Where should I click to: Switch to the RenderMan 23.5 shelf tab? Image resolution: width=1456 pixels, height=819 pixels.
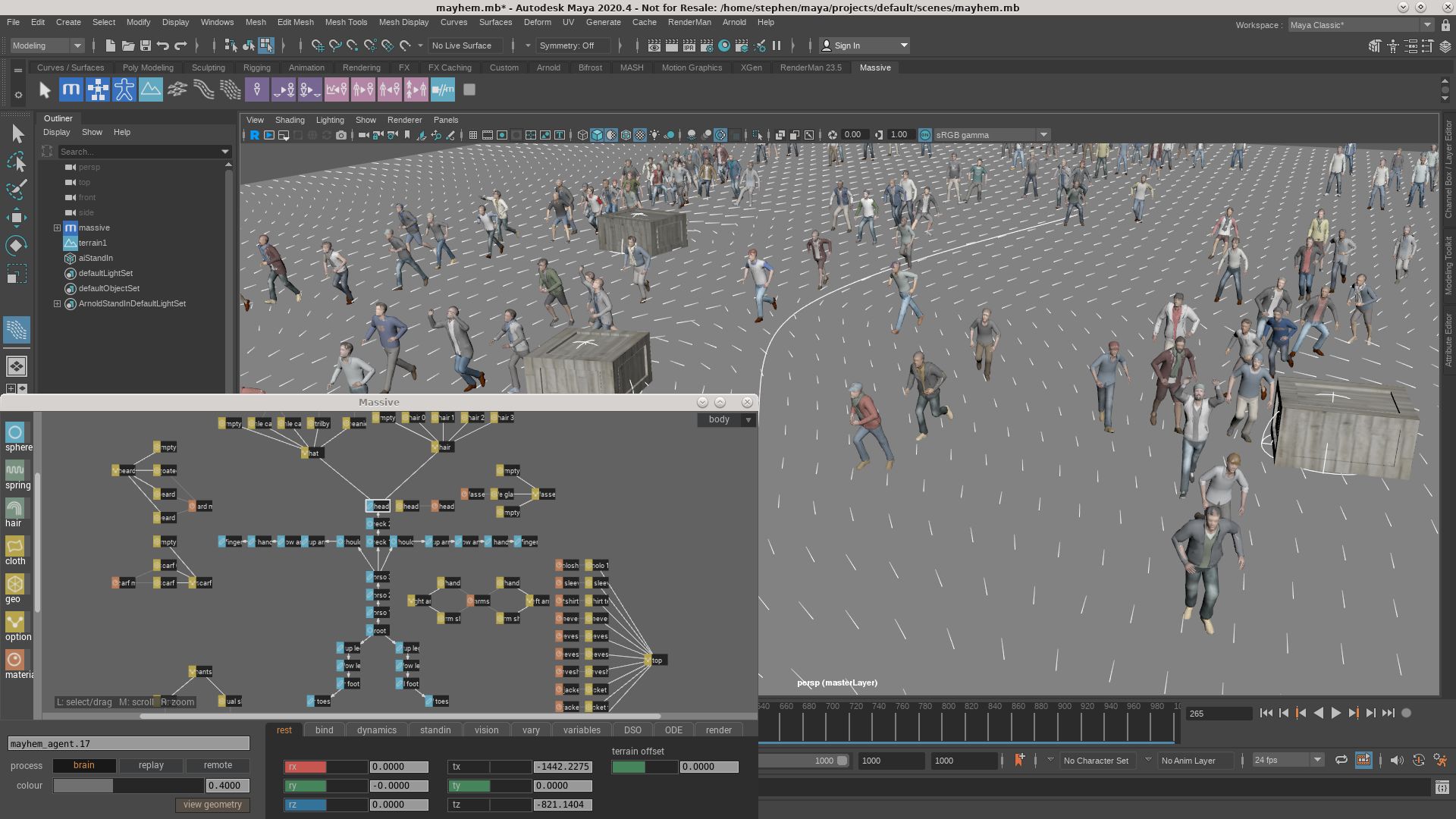point(811,67)
